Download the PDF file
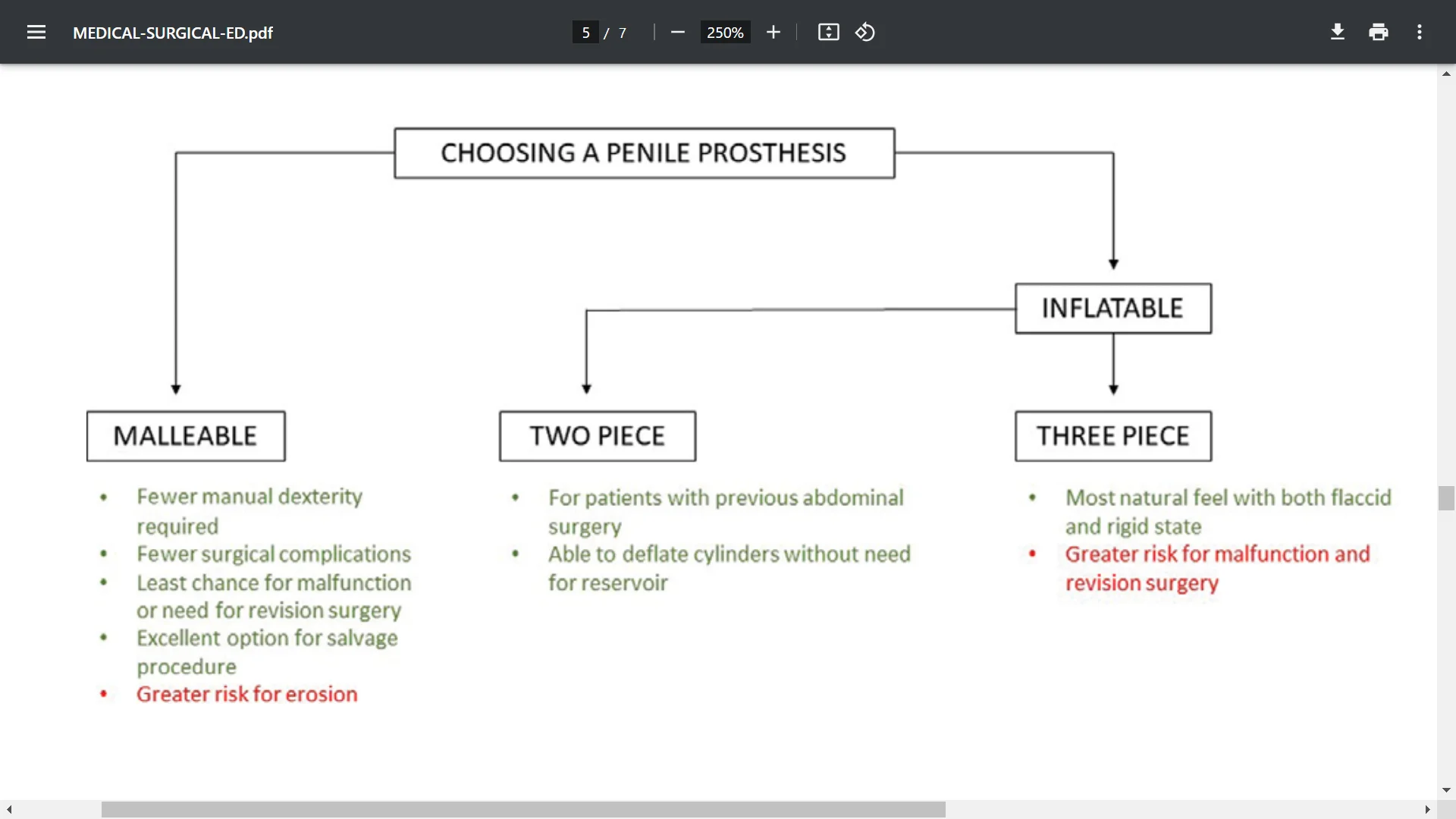Viewport: 1456px width, 819px height. [1338, 32]
